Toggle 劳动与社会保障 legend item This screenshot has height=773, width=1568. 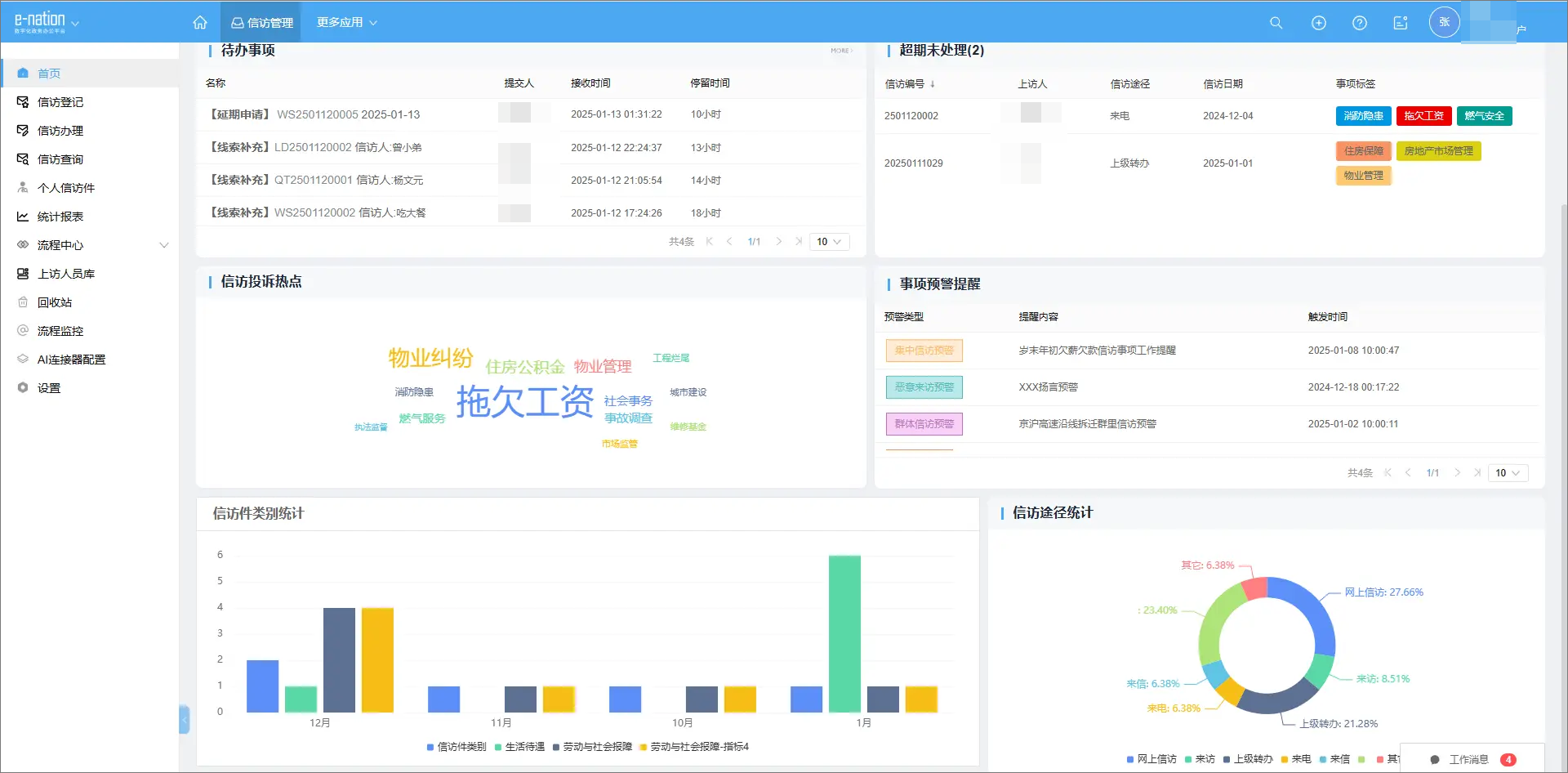click(x=592, y=747)
